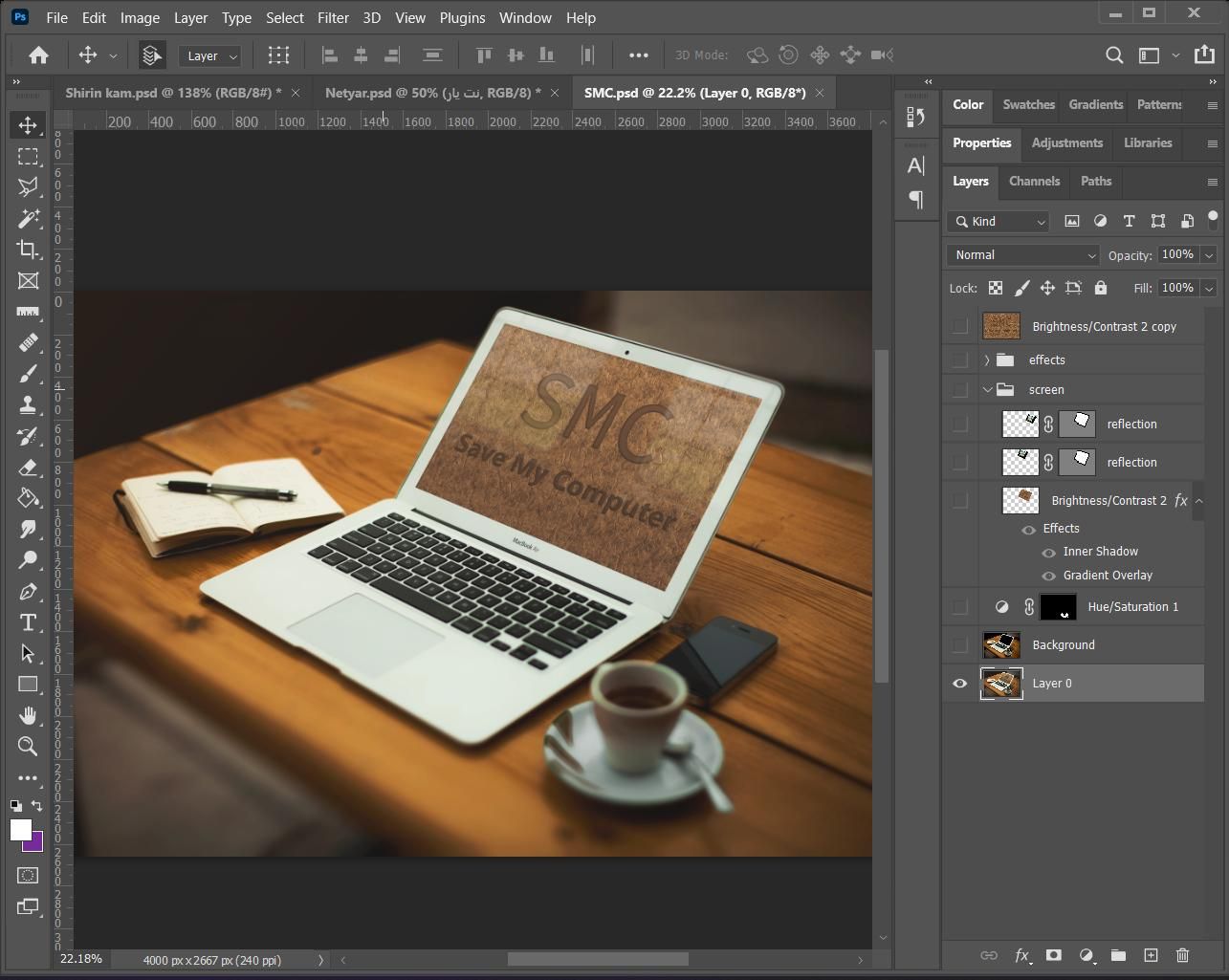Screen dimensions: 1229x980
Task: Open the Image menu
Action: [x=140, y=17]
